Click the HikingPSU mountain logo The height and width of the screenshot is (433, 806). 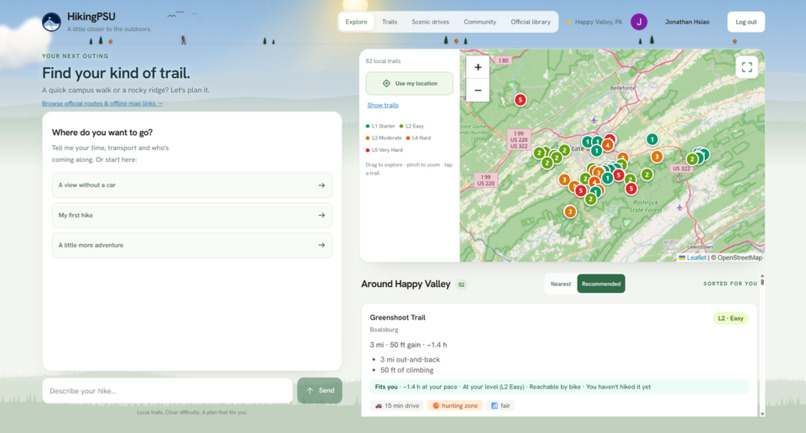pos(51,22)
